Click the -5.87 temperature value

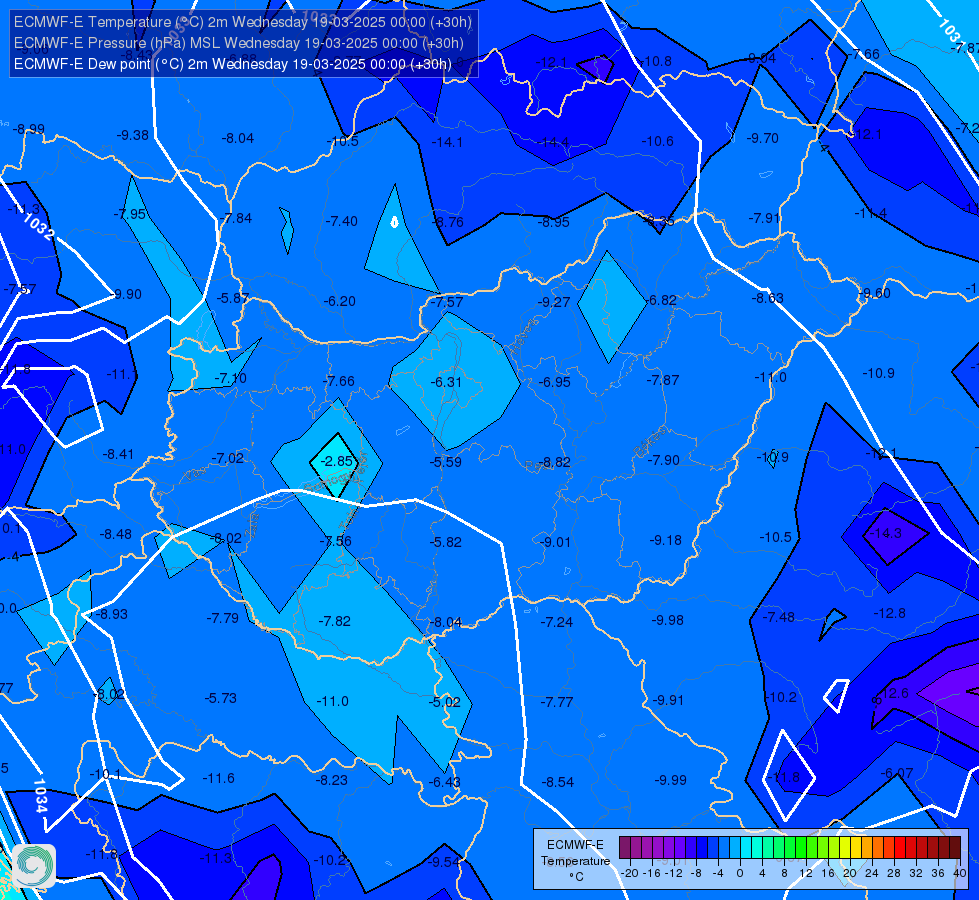pyautogui.click(x=233, y=299)
